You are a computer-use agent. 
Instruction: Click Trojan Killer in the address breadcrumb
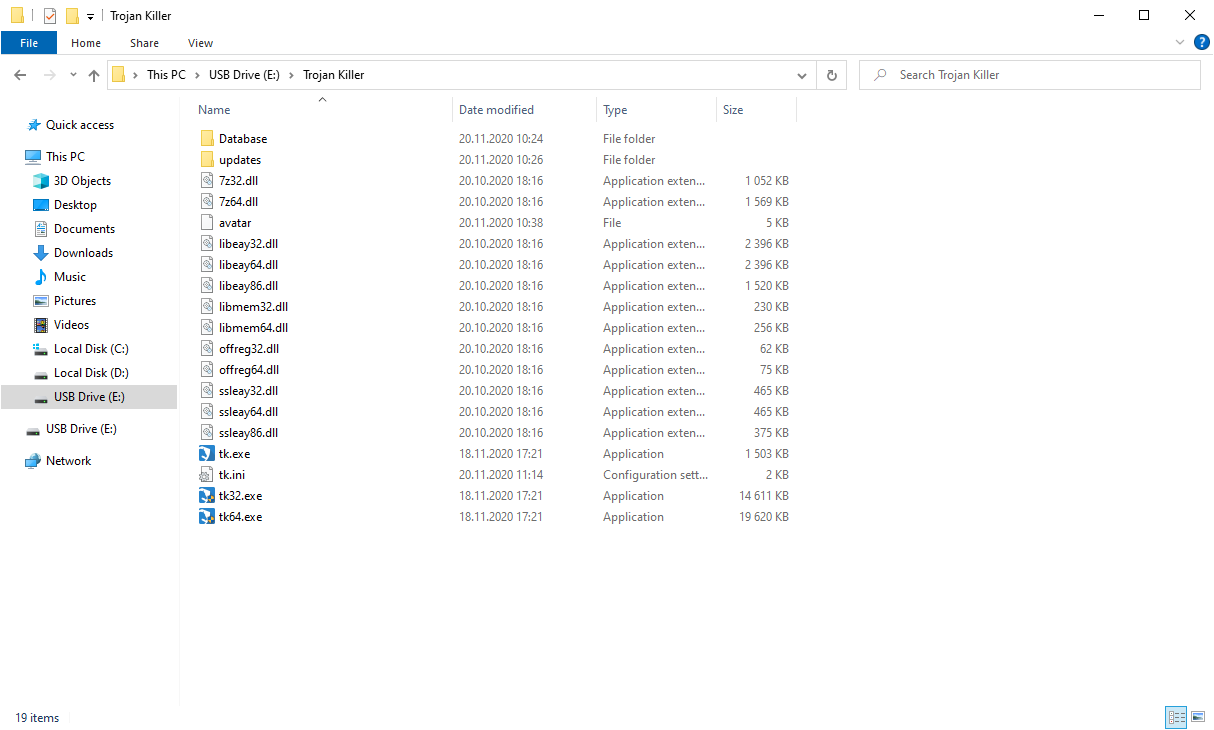tap(334, 75)
